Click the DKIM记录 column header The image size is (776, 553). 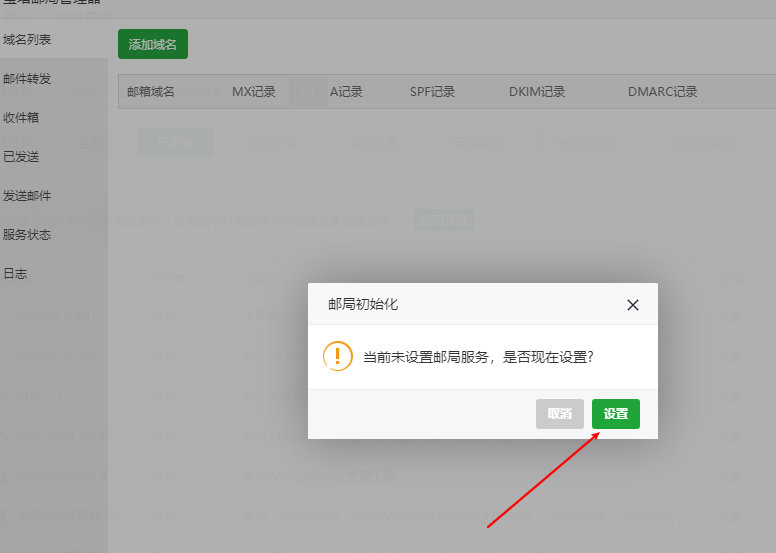point(537,92)
